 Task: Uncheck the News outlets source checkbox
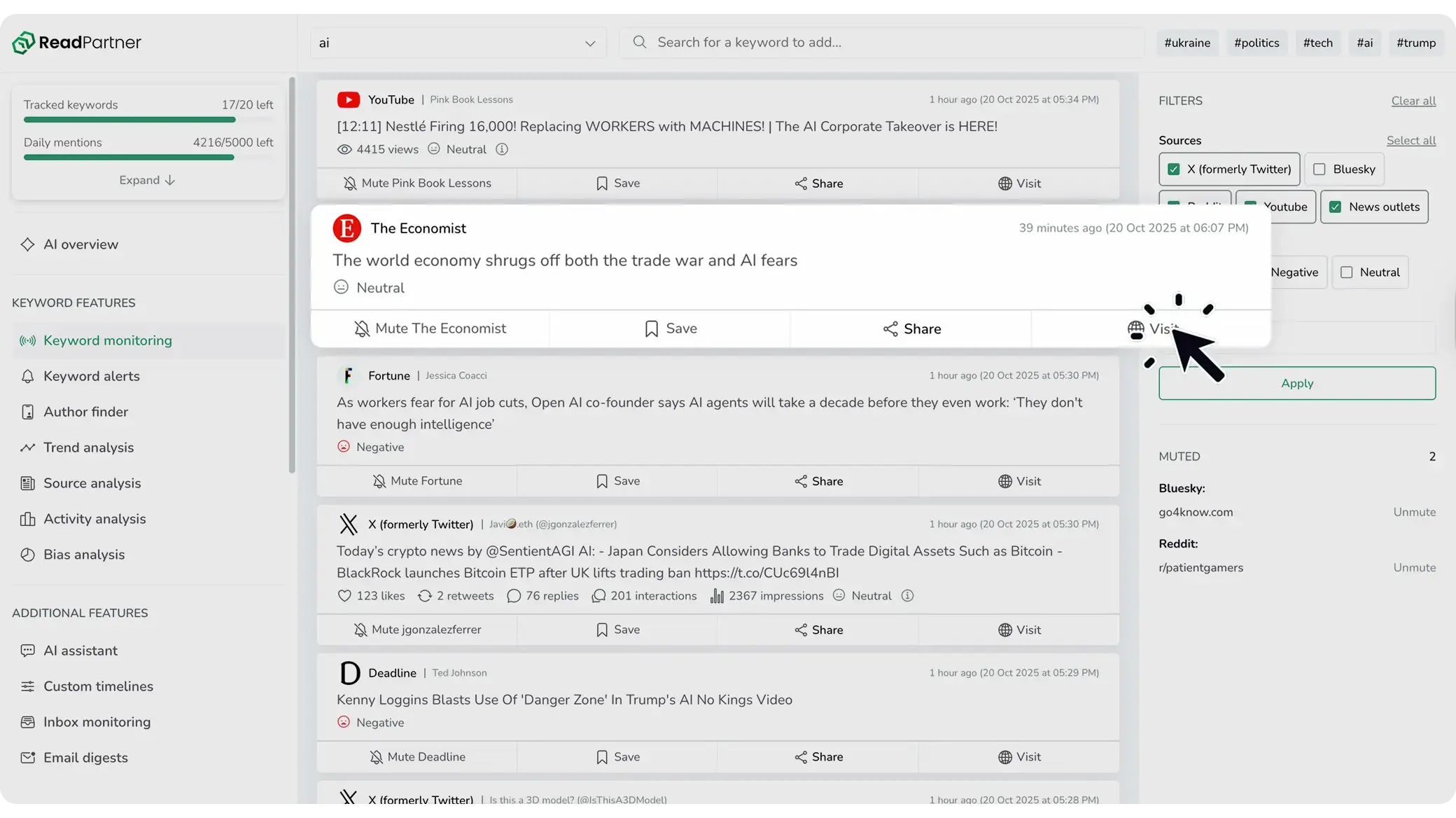pyautogui.click(x=1335, y=207)
